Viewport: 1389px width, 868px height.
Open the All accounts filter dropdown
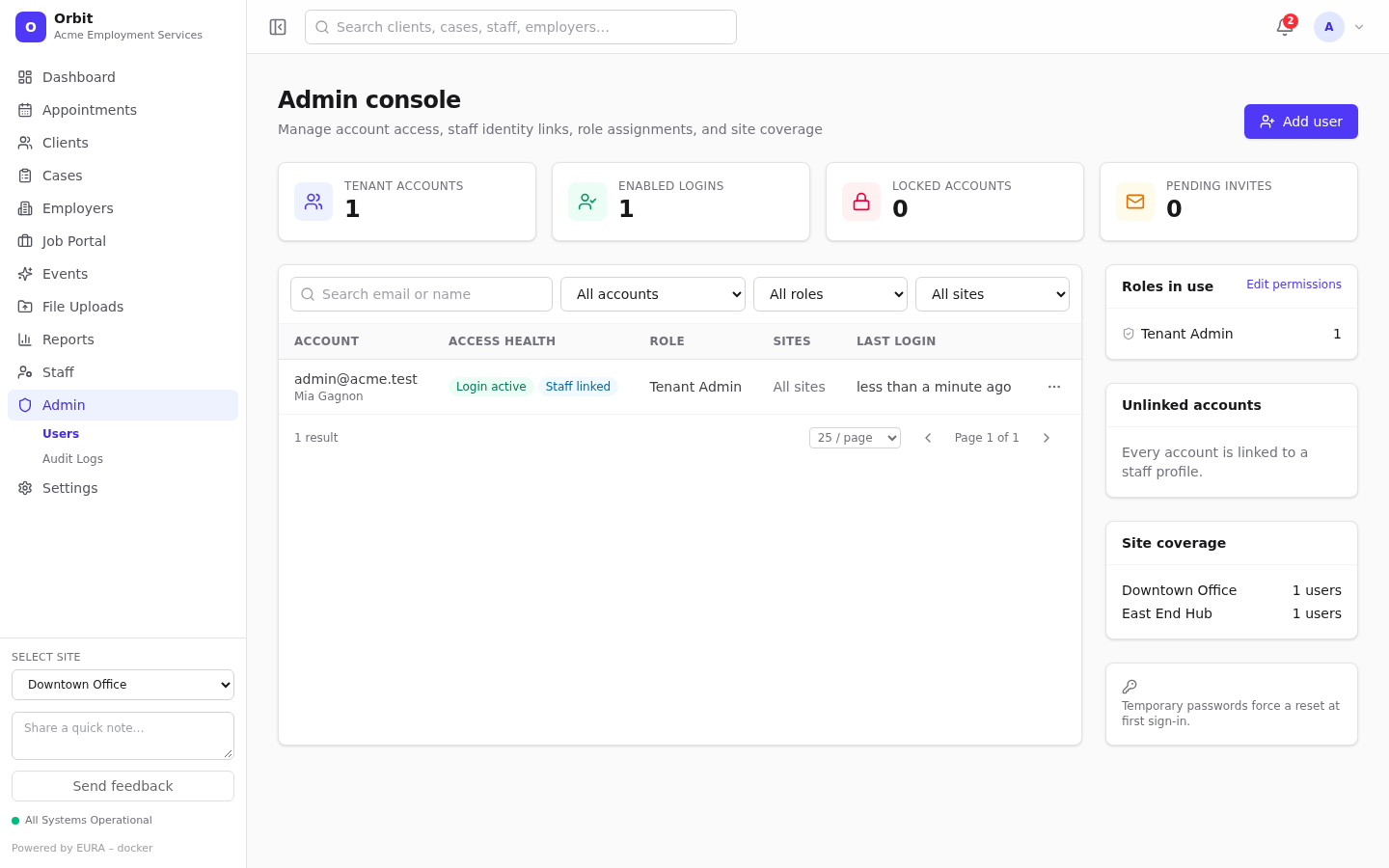pyautogui.click(x=653, y=294)
